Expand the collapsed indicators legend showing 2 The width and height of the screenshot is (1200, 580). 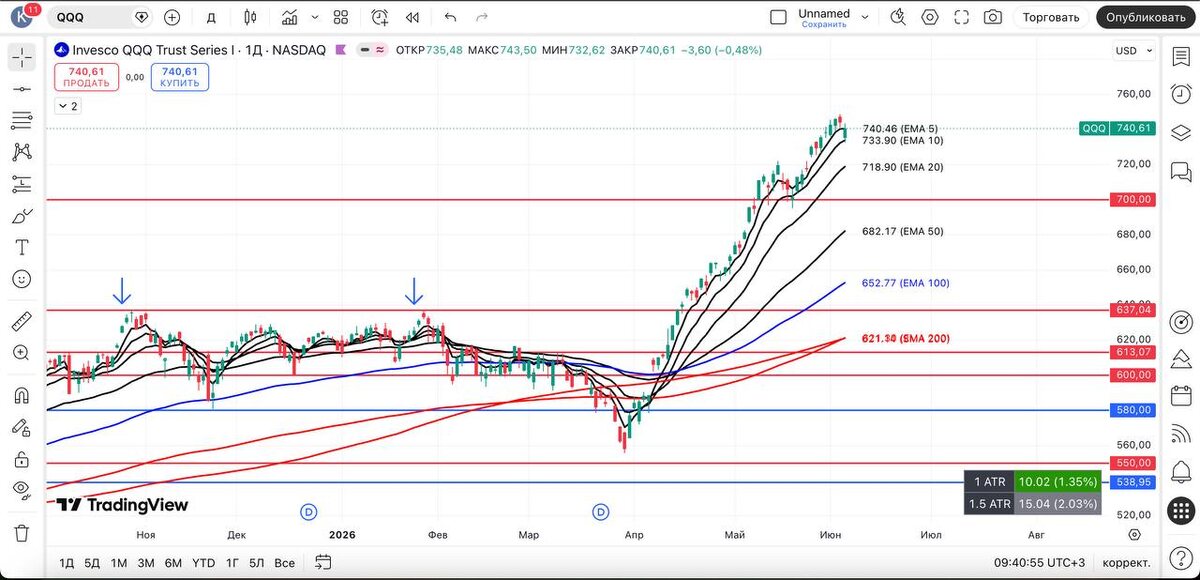point(69,106)
